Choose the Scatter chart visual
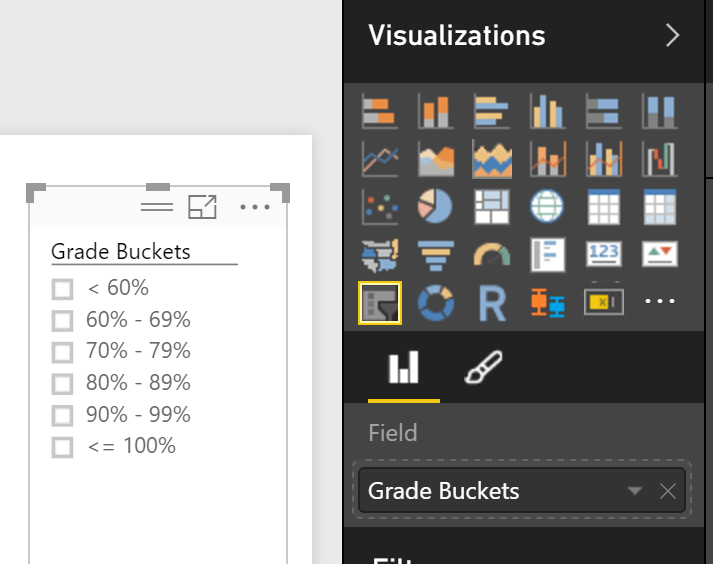 [380, 207]
